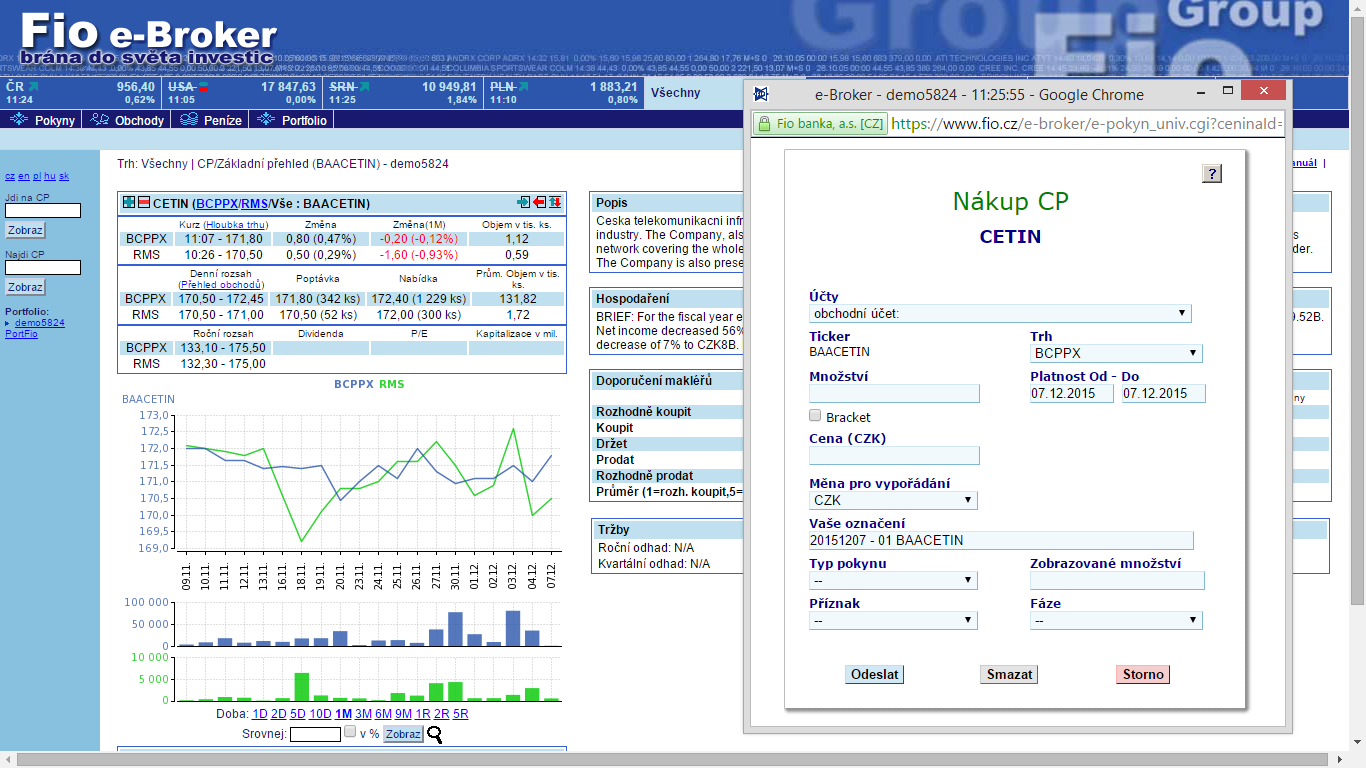This screenshot has width=1366, height=768.
Task: Click the red arrow sell icon in CETIN header
Action: 540,203
